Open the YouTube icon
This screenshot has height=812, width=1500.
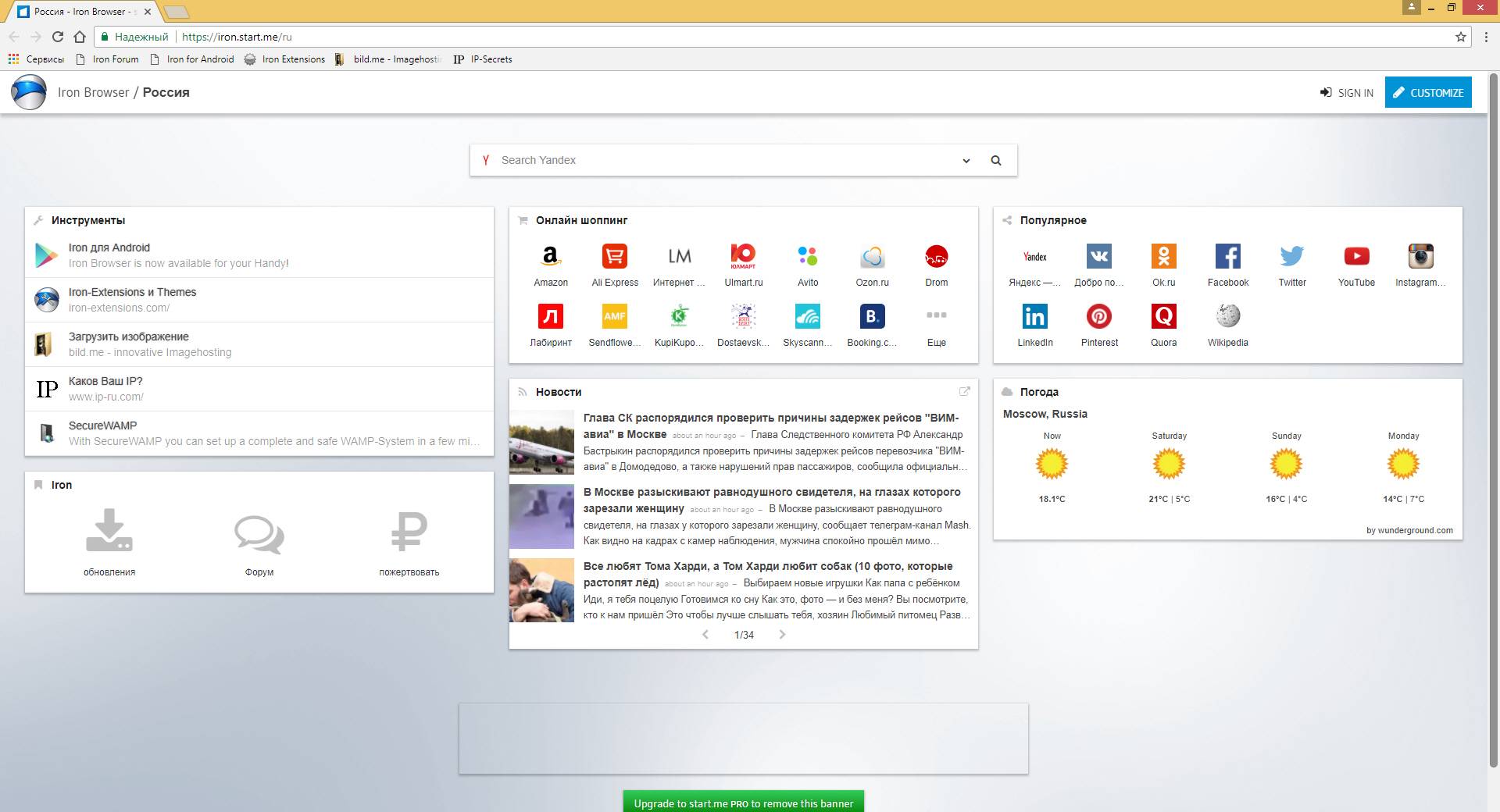[1356, 256]
